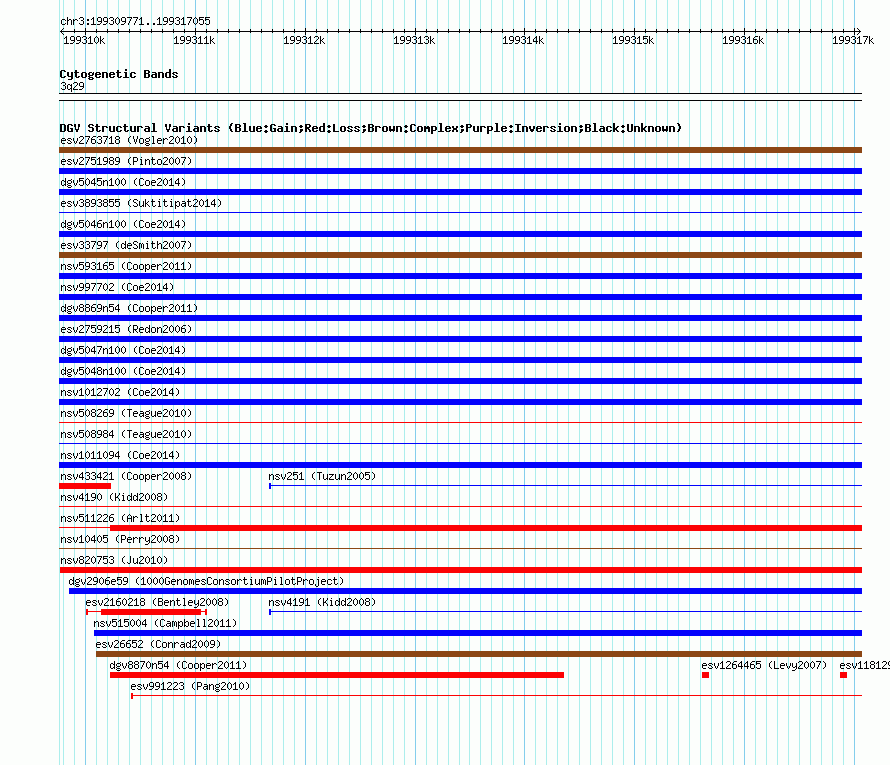Open the esv3893855 (Suktitipat2014) variant label
Viewport: 890px width, 765px height.
141,203
